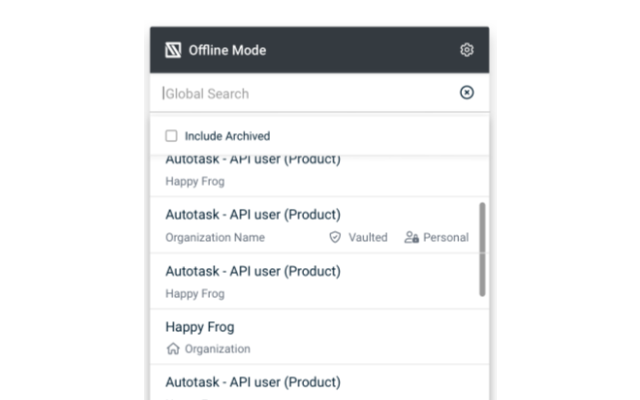Click the Personal label text
Image resolution: width=640 pixels, height=400 pixels.
(446, 237)
